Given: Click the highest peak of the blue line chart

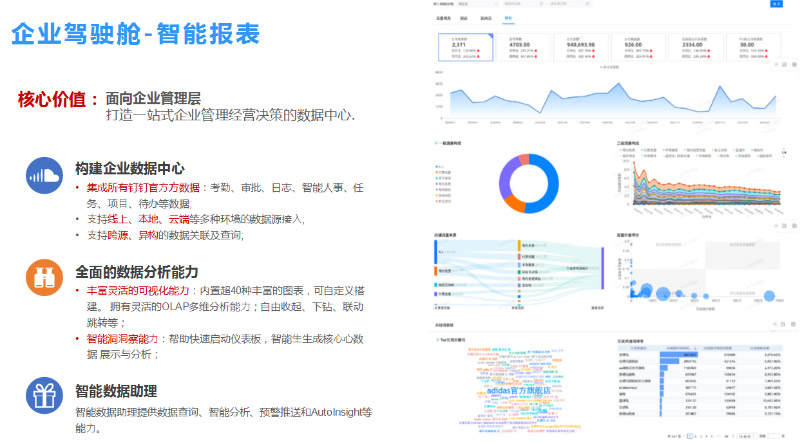Looking at the screenshot, I should click(618, 84).
